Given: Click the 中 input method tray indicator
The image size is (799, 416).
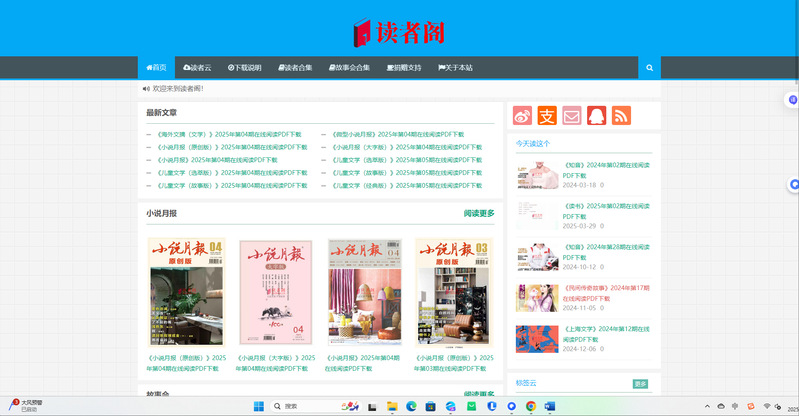Looking at the screenshot, I should [735, 406].
